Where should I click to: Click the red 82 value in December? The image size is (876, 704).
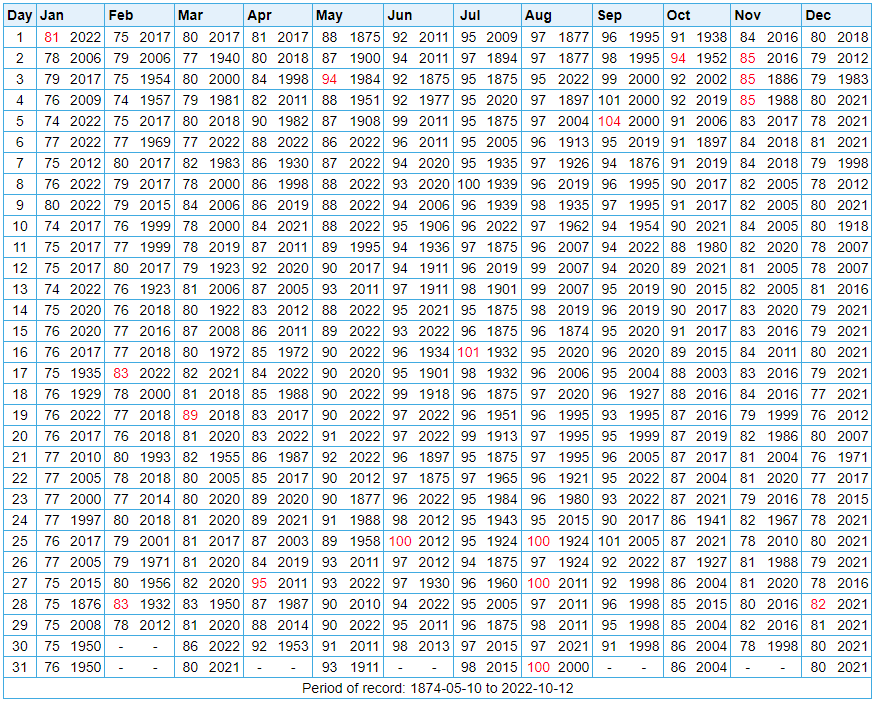(818, 604)
